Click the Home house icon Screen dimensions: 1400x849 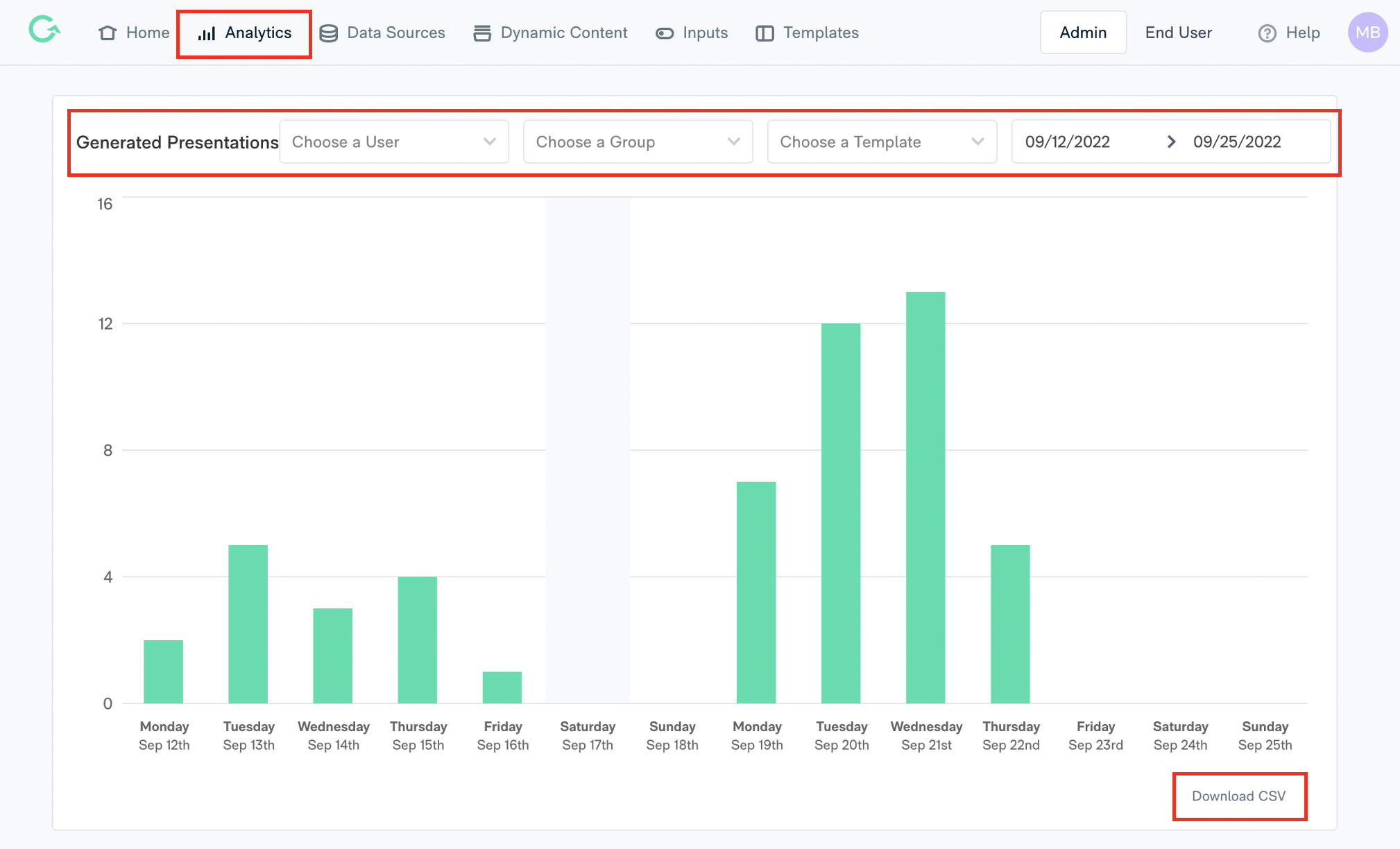coord(108,33)
